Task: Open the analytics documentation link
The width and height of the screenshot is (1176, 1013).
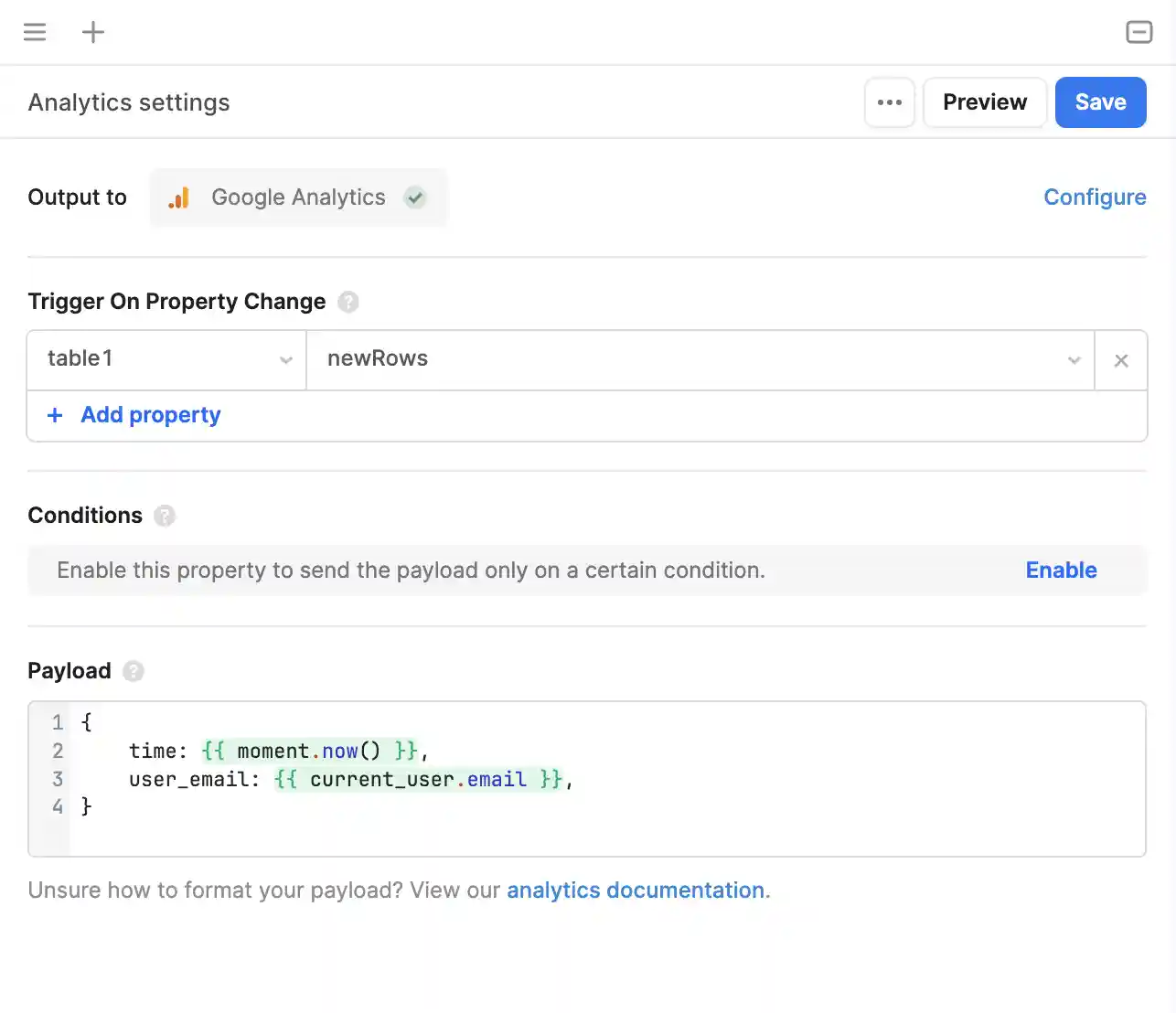Action: coord(636,890)
